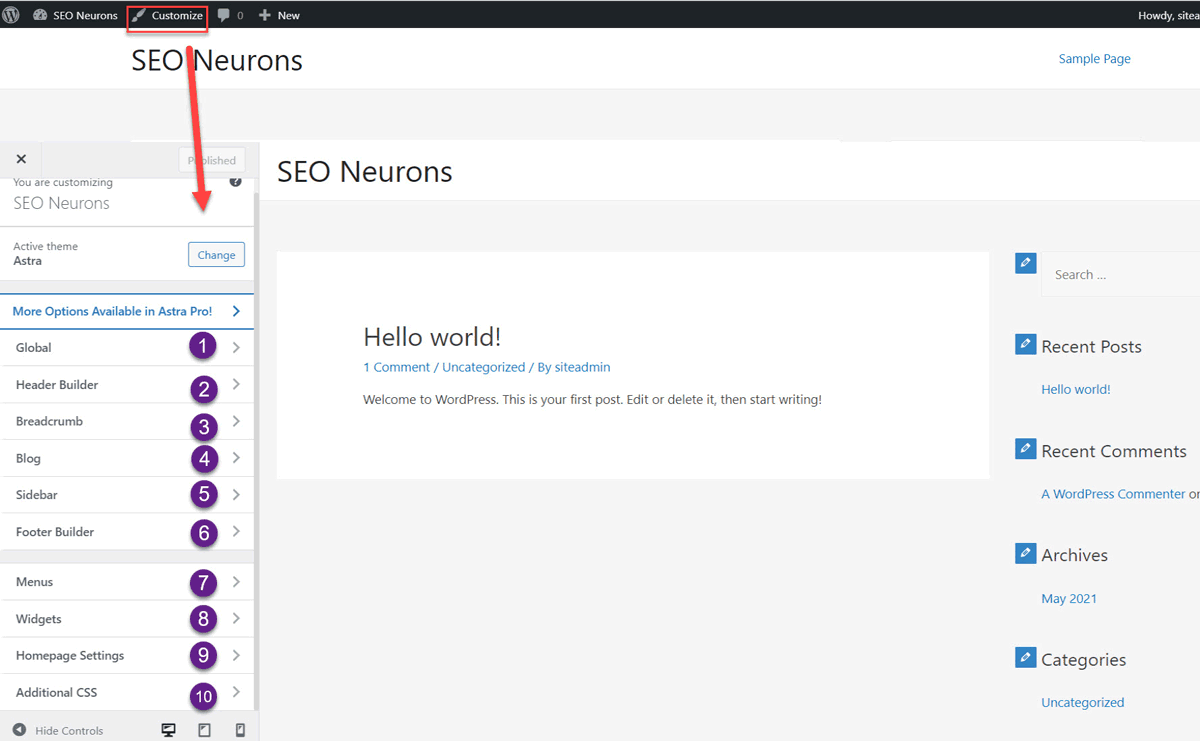
Task: Open the Additional CSS section
Action: tap(127, 693)
